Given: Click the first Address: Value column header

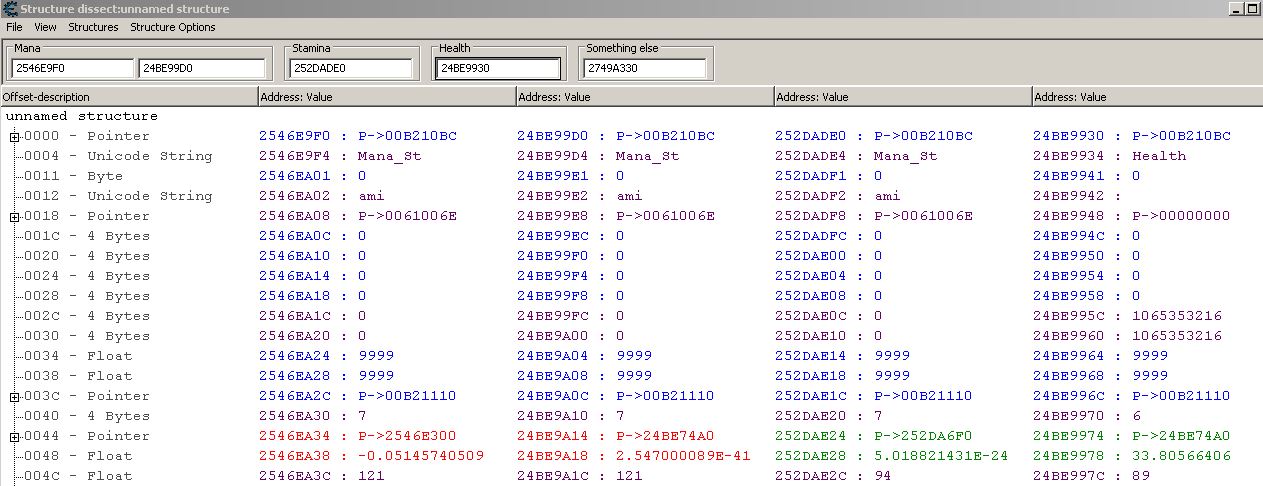Looking at the screenshot, I should tap(386, 97).
